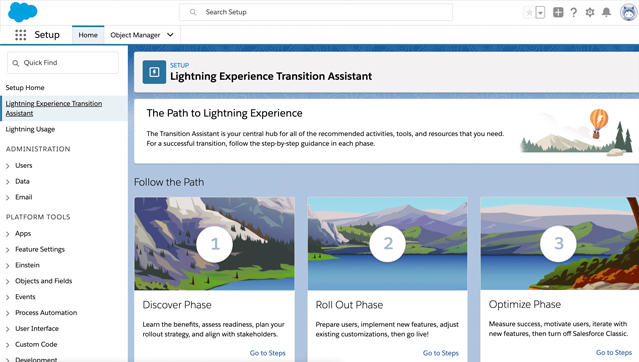Open the help question mark icon
Screen dimensions: 639x362
pyautogui.click(x=573, y=12)
